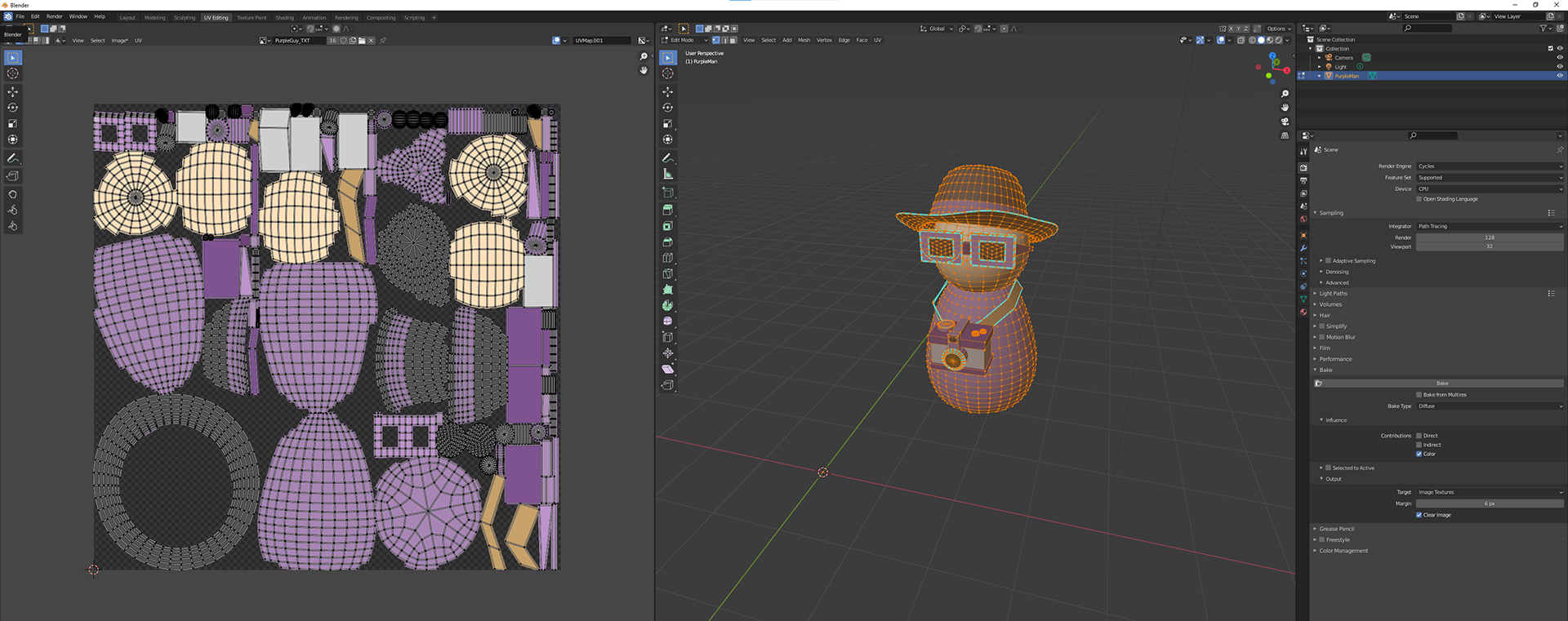Enable Adaptive Sampling checkbox
This screenshot has height=621, width=1568.
click(x=1329, y=261)
